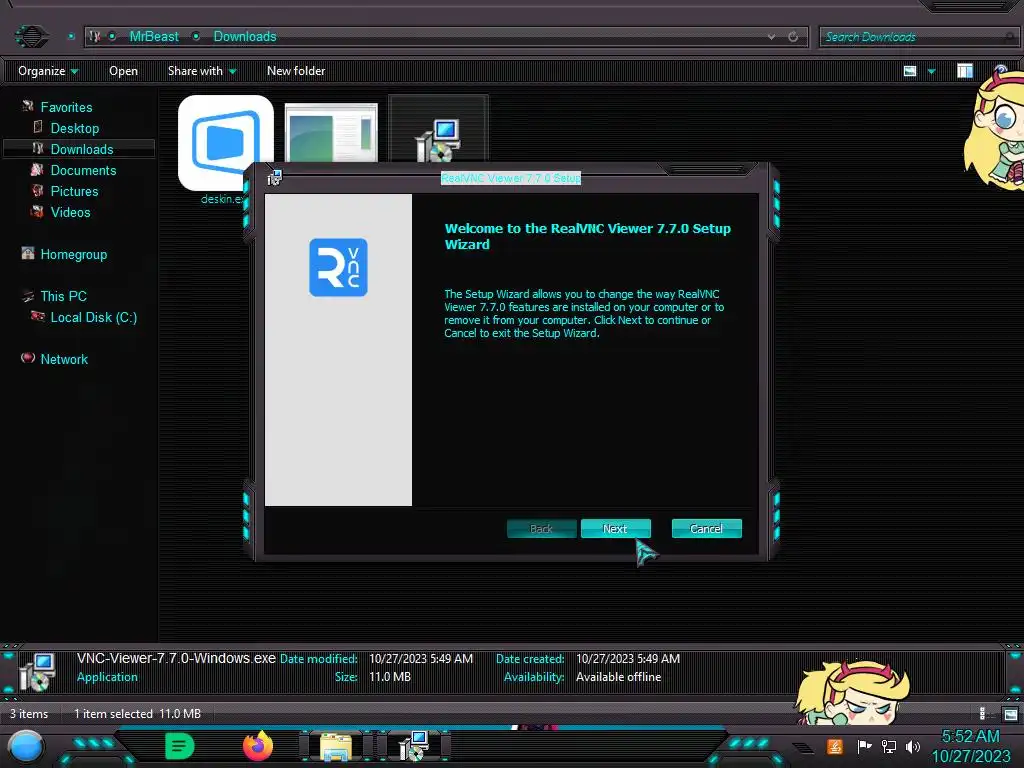Open Videos in the navigation pane
Image resolution: width=1024 pixels, height=768 pixels.
pyautogui.click(x=71, y=212)
